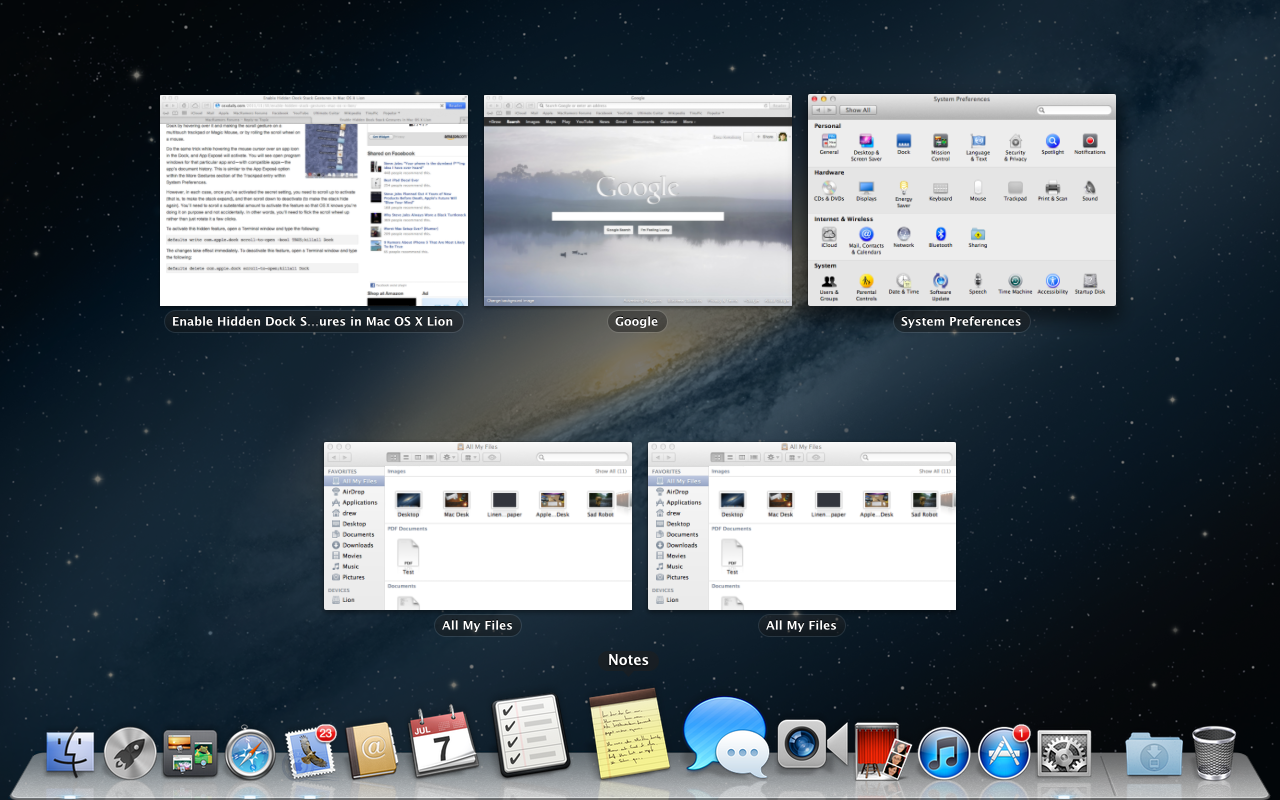Select Music in left-hand Finder window sidebar
The width and height of the screenshot is (1280, 800).
[x=354, y=566]
